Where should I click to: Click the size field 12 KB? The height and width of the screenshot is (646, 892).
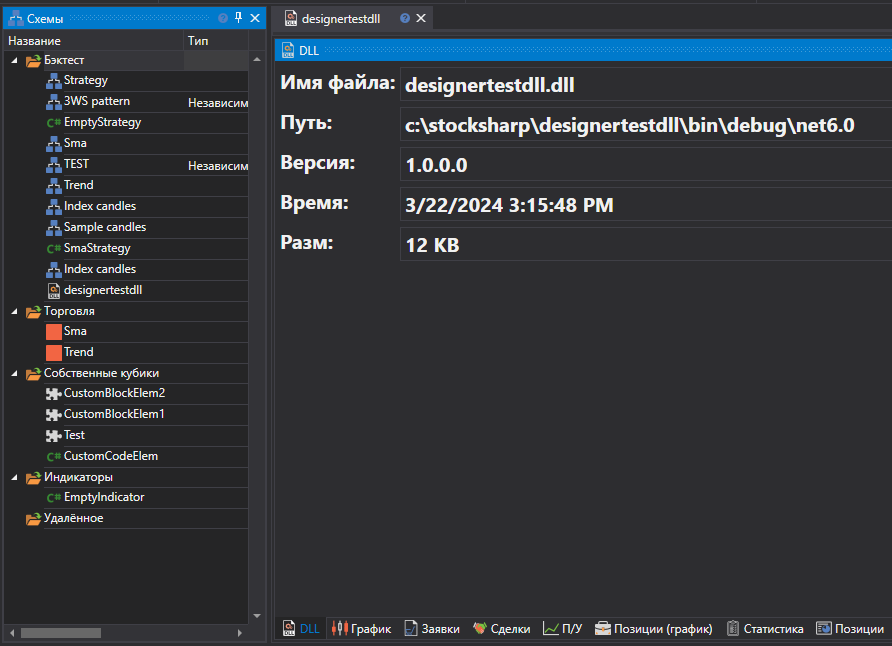pos(646,245)
